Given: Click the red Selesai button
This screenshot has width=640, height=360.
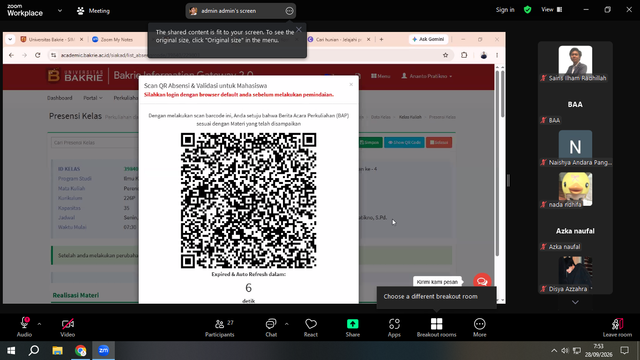Looking at the screenshot, I should point(439,142).
